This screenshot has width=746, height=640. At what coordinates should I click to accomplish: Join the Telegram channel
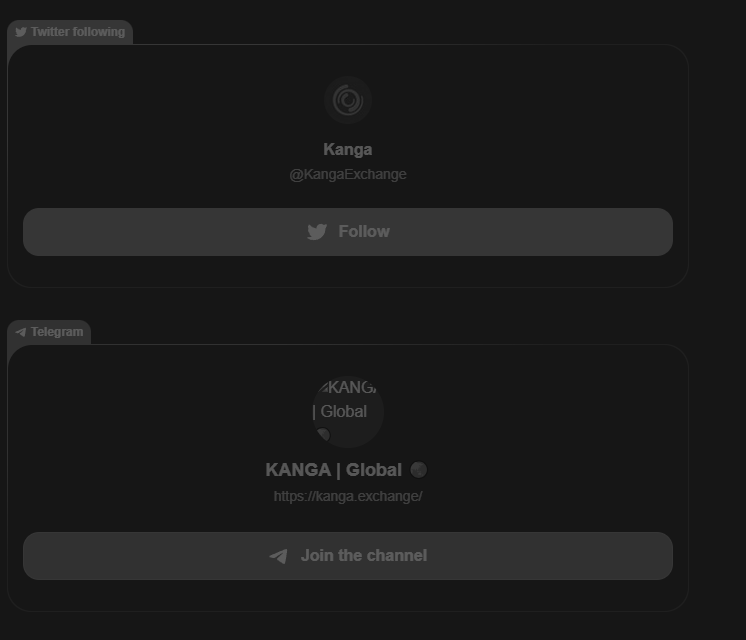point(348,556)
